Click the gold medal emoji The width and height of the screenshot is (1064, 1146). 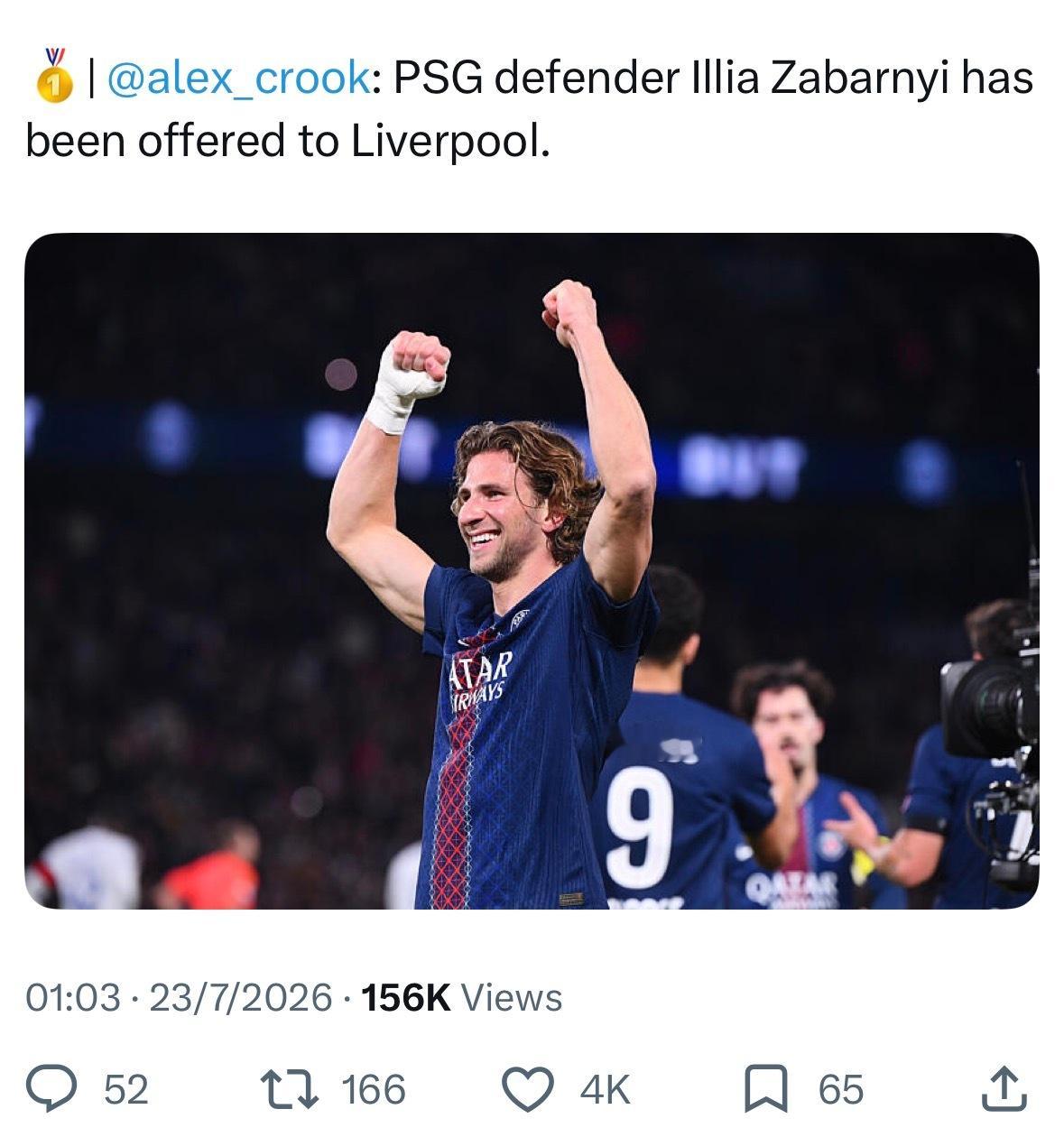coord(53,77)
